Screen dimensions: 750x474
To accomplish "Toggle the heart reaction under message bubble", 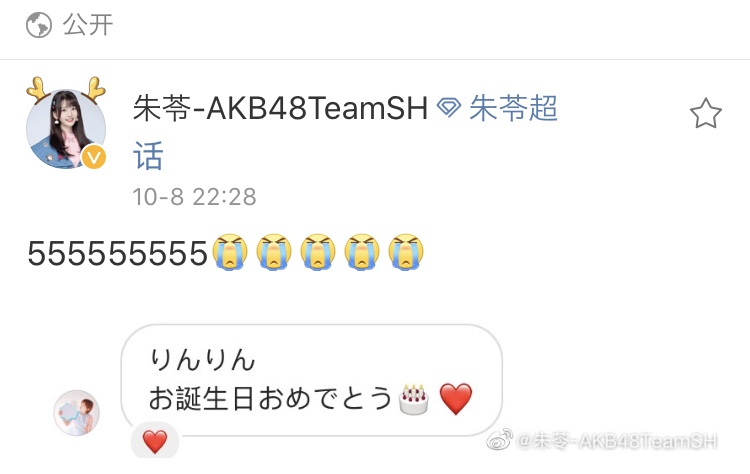I will [x=155, y=441].
